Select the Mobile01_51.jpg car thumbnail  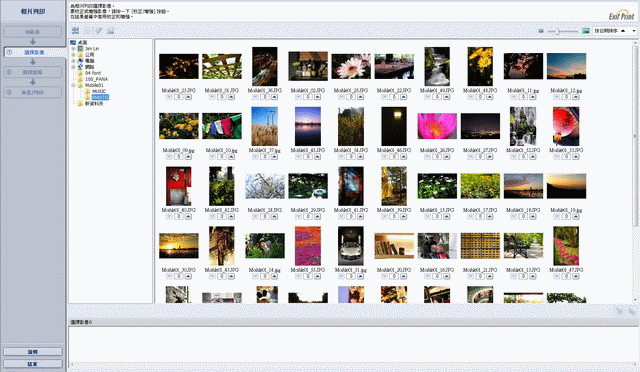351,246
